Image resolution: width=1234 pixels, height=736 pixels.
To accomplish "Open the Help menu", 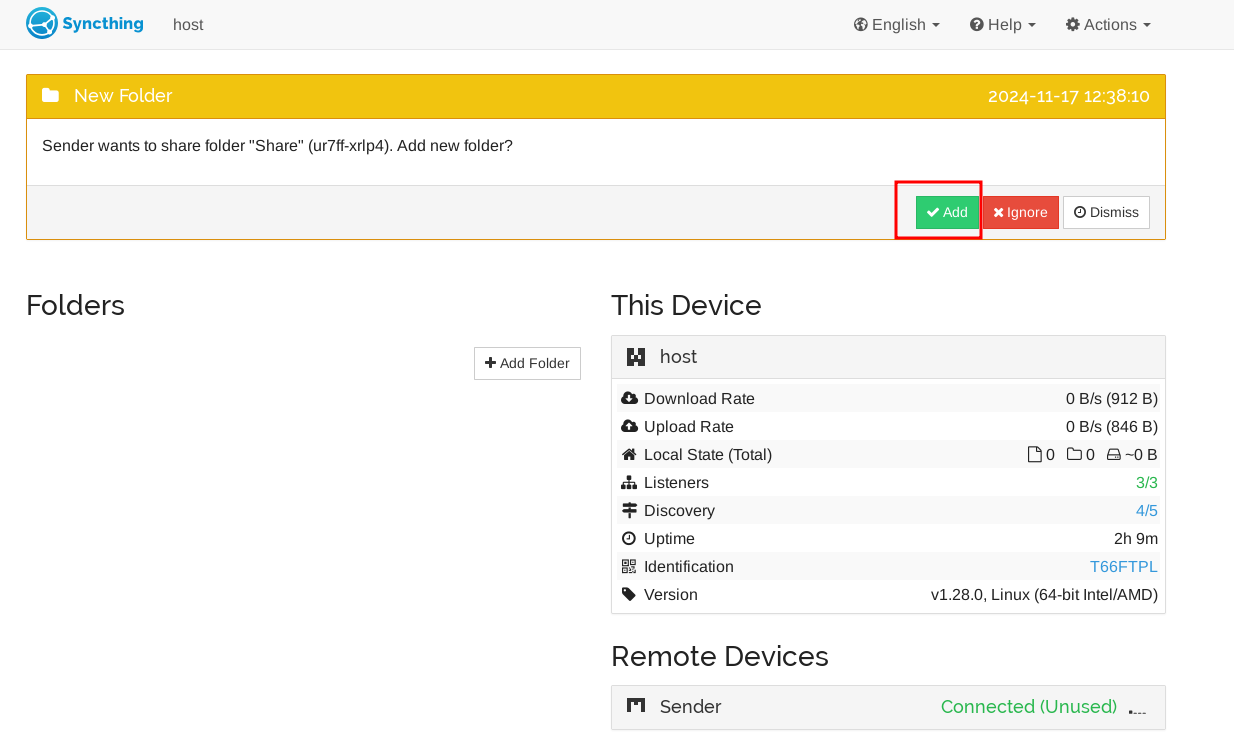I will click(1002, 25).
